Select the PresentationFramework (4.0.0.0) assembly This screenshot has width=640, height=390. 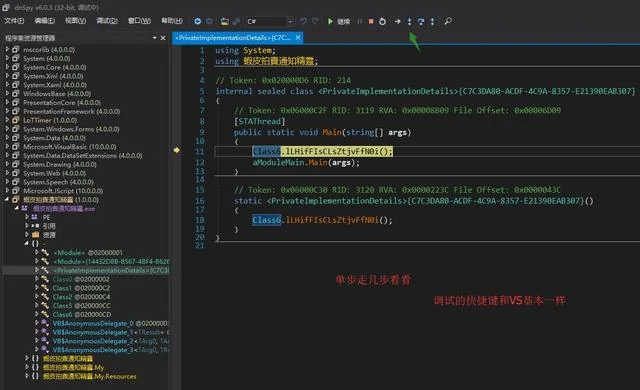point(71,111)
